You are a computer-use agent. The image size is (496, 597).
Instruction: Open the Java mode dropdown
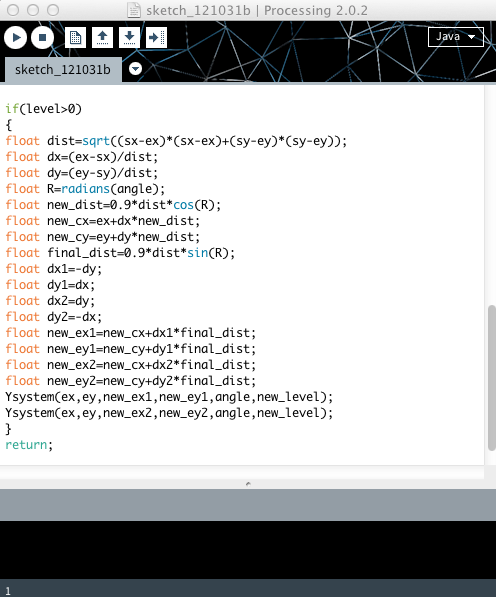[x=456, y=37]
